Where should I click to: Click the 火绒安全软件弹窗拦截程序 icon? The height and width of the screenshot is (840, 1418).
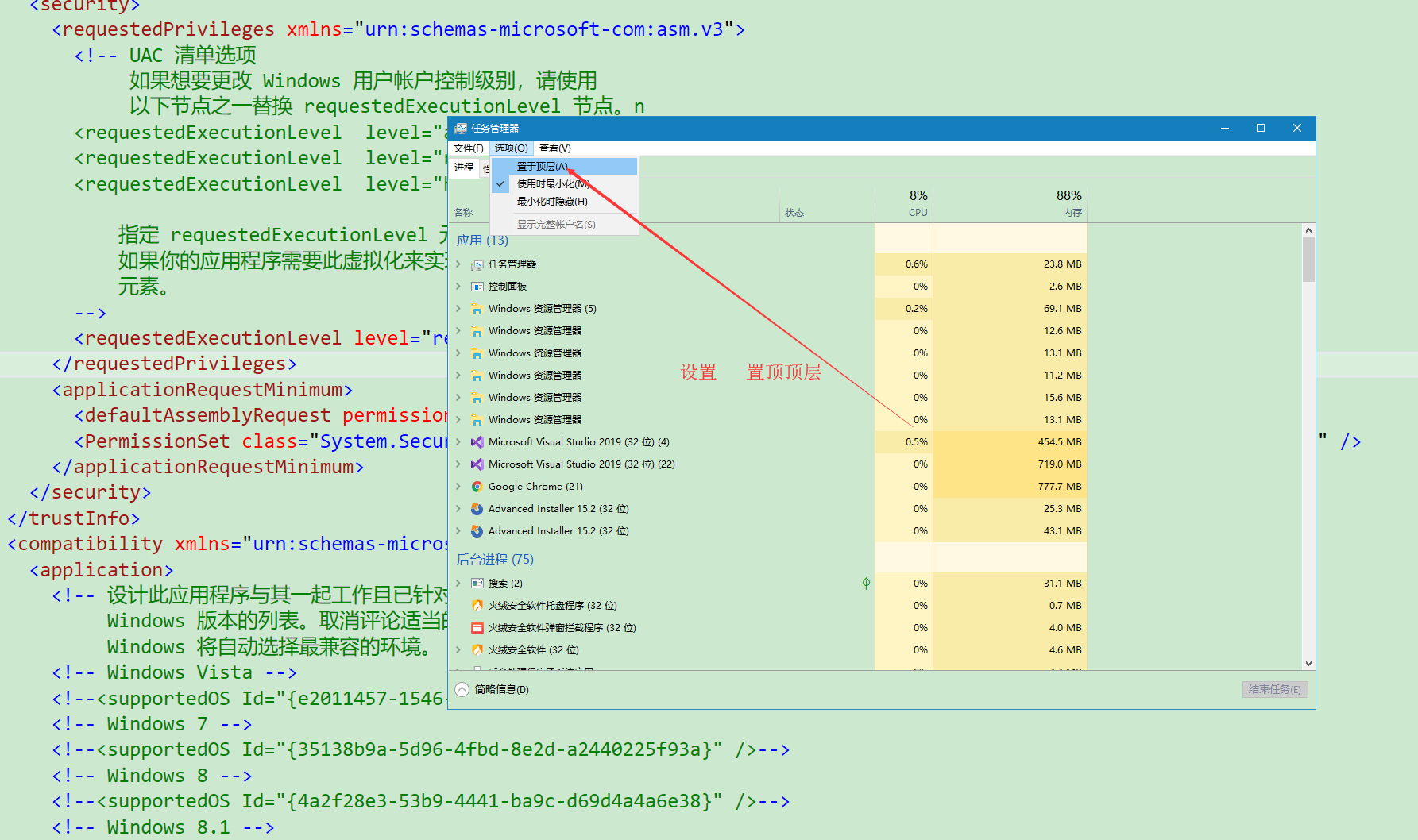[x=477, y=627]
